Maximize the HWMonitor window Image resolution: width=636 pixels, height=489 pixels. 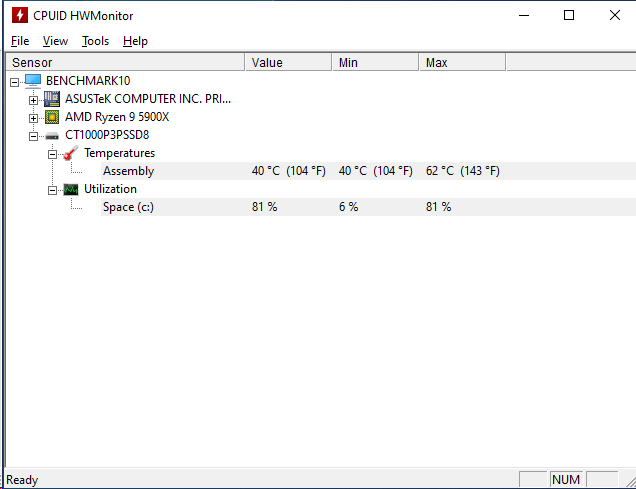569,15
